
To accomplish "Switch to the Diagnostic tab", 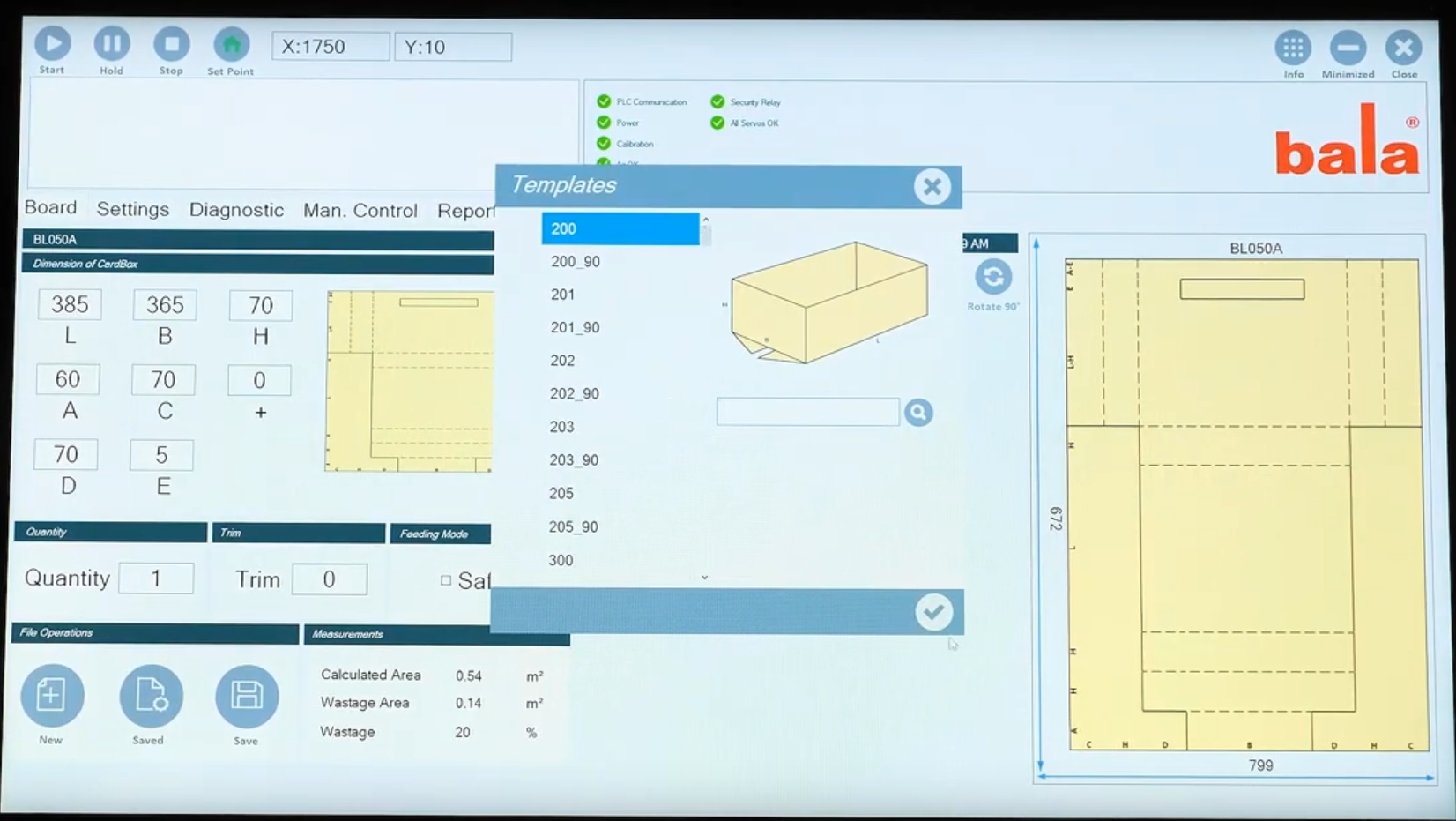I will [236, 210].
